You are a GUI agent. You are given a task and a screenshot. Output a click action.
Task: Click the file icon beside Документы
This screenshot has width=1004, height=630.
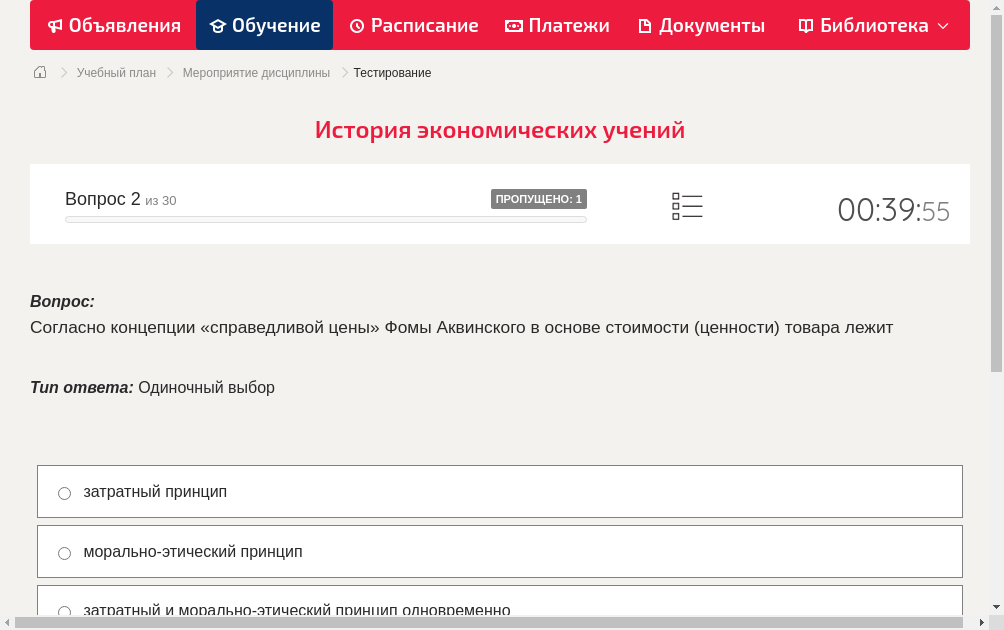coord(645,26)
